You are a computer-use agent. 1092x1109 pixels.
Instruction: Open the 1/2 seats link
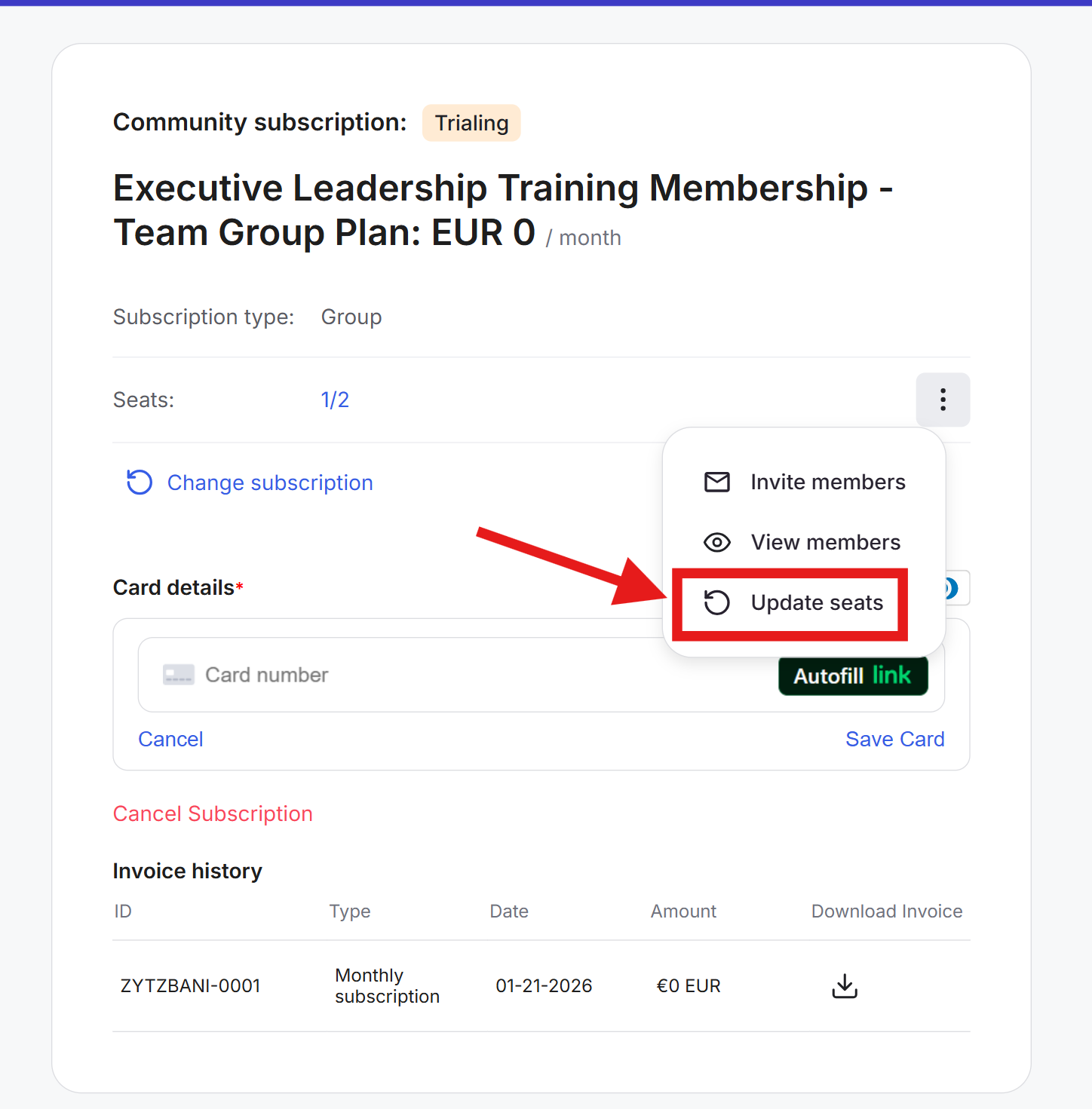tap(335, 400)
